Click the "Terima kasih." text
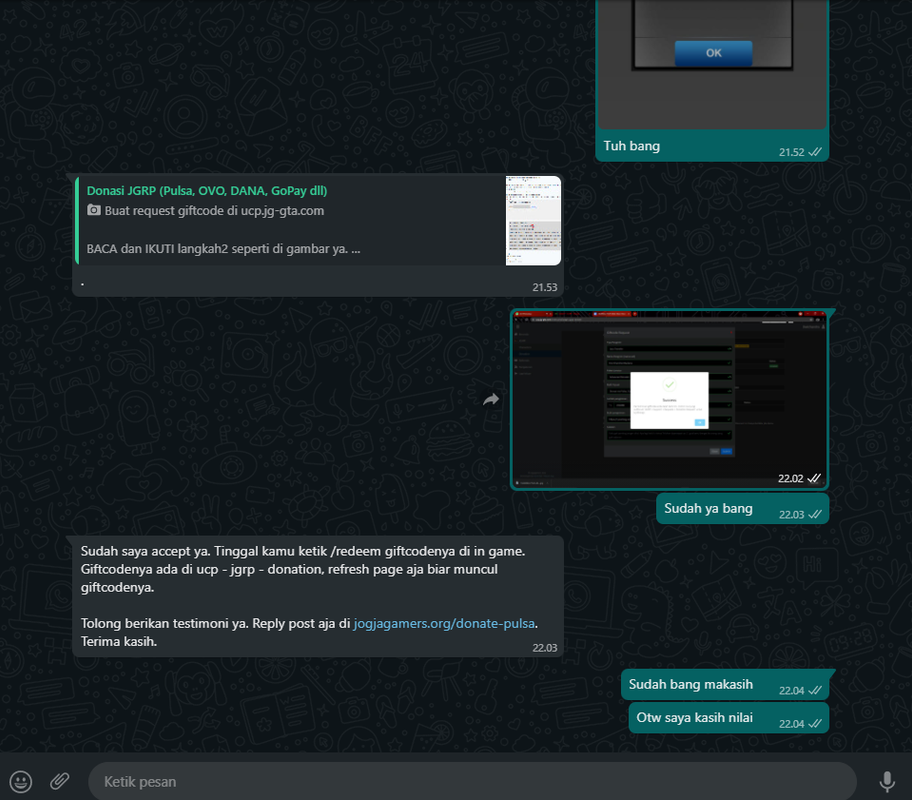The width and height of the screenshot is (912, 800). [119, 642]
